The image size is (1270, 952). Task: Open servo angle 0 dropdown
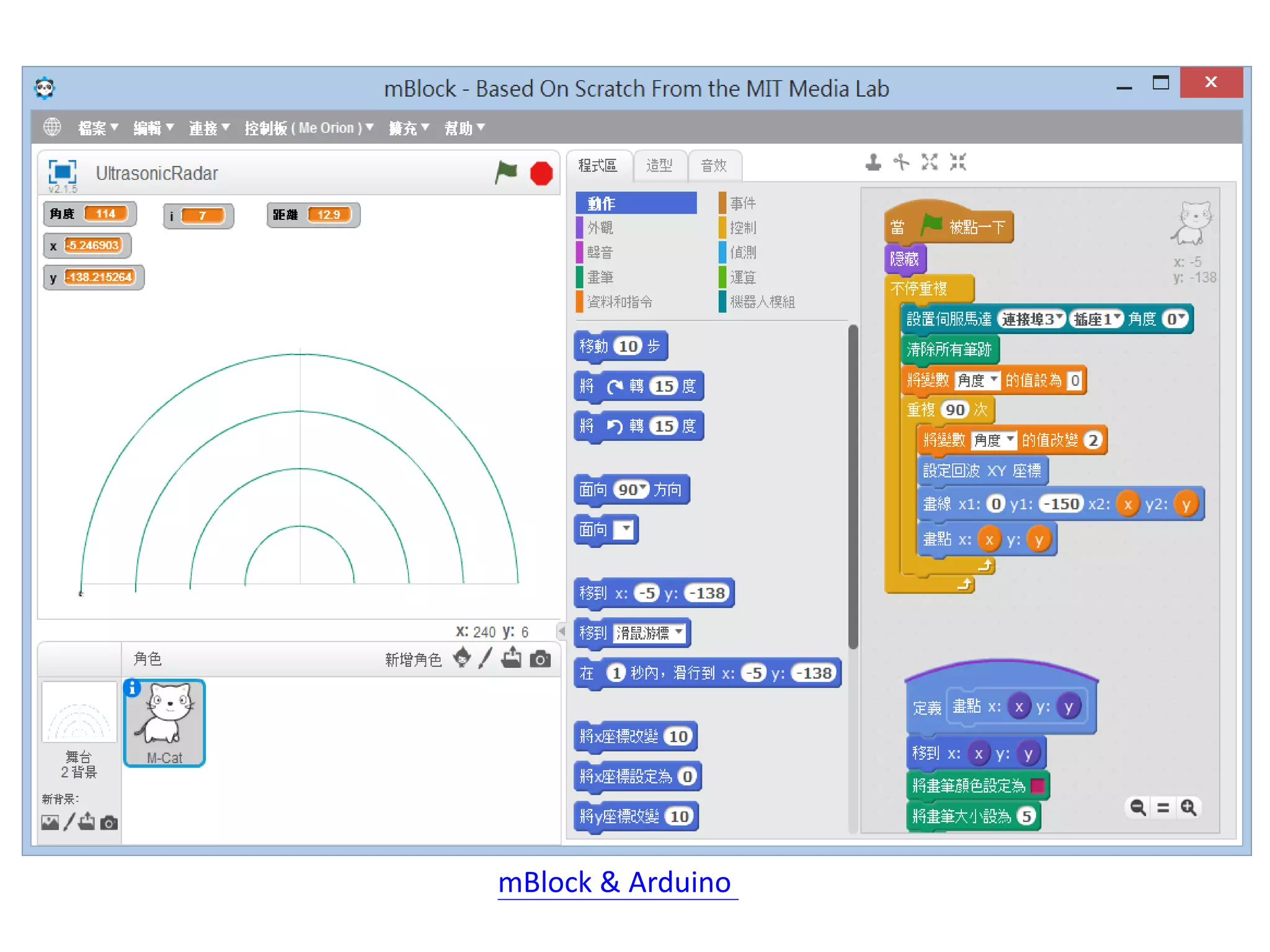click(x=1175, y=319)
